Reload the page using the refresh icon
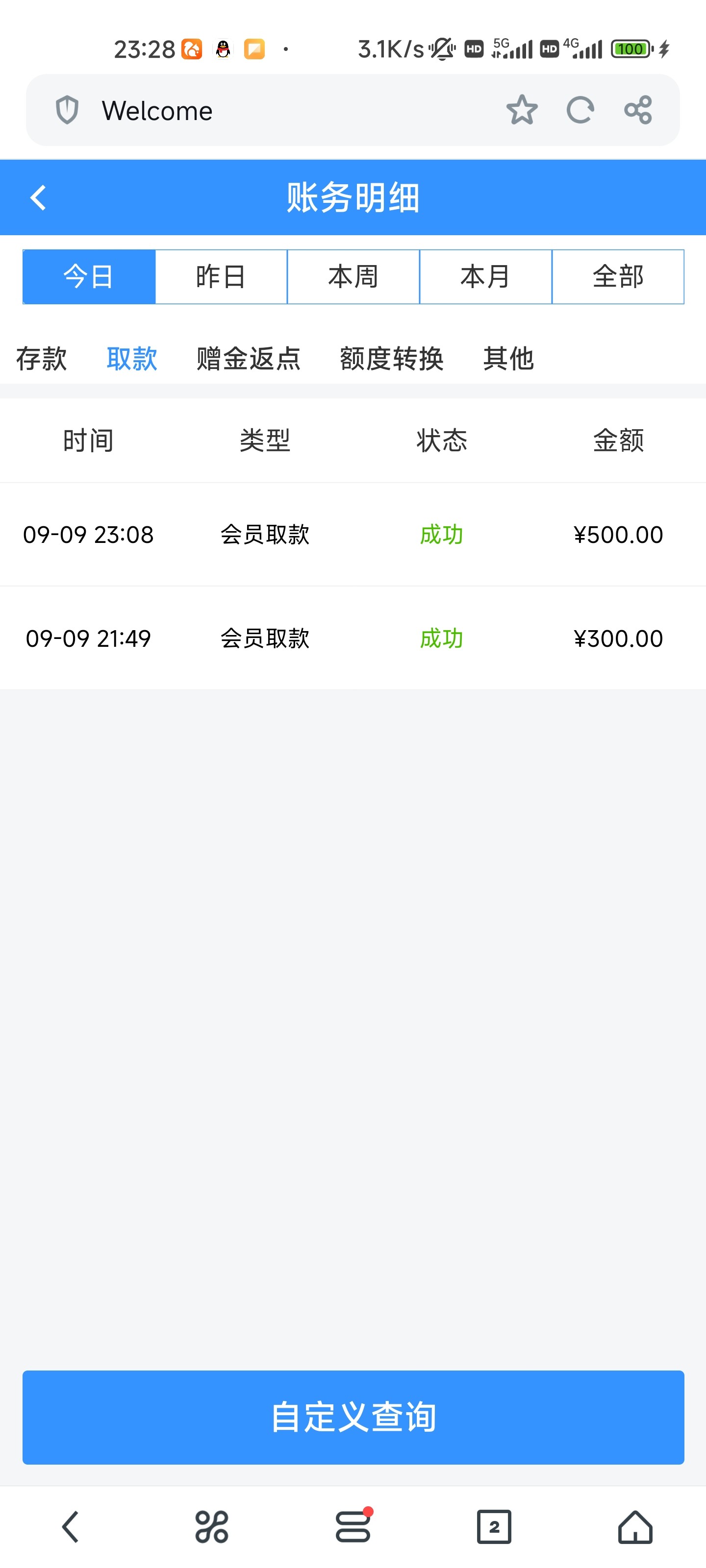Viewport: 706px width, 1568px height. 580,110
